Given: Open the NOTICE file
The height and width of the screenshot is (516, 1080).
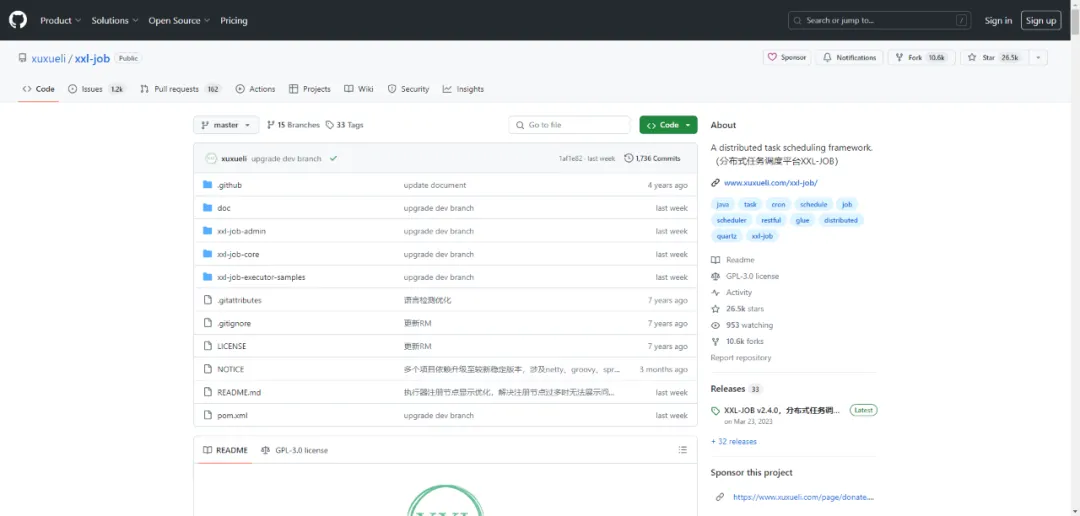Looking at the screenshot, I should (231, 369).
